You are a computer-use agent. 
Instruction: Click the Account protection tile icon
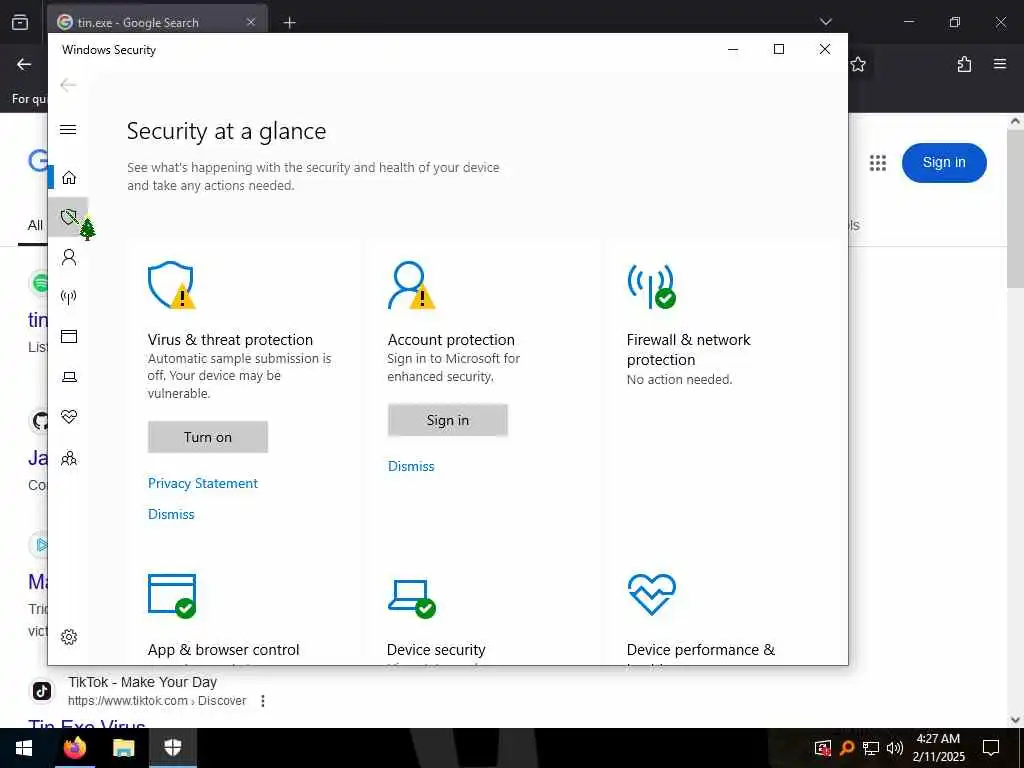[411, 285]
